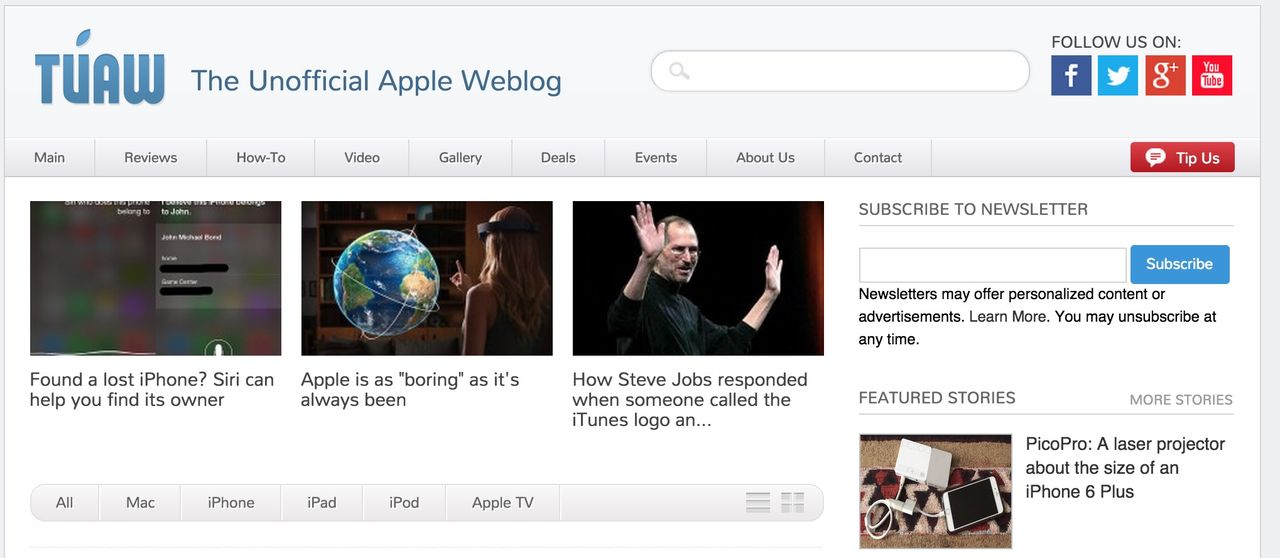Open the MORE STORIES link

coord(1181,399)
